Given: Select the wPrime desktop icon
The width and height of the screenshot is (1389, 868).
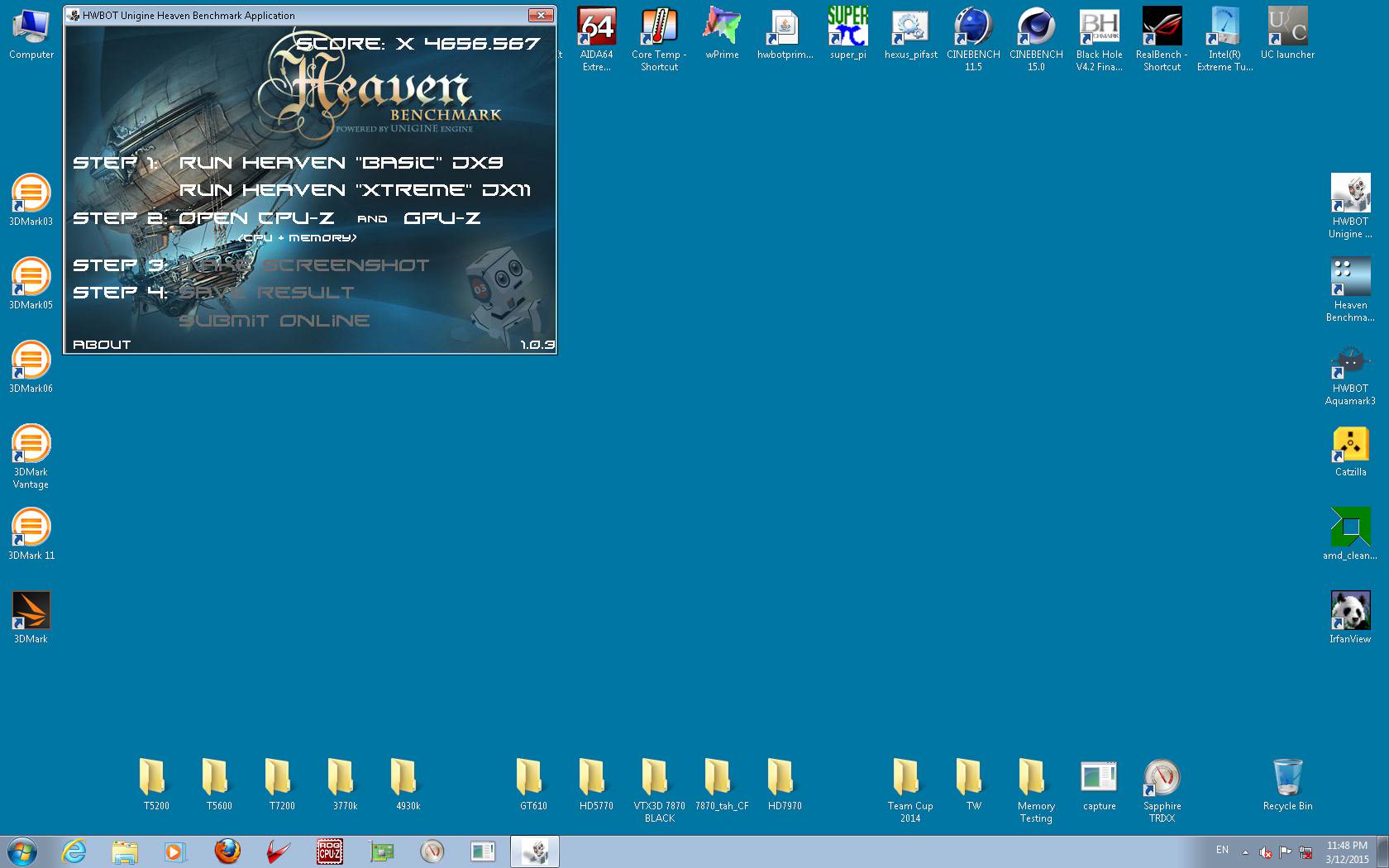Looking at the screenshot, I should (723, 34).
